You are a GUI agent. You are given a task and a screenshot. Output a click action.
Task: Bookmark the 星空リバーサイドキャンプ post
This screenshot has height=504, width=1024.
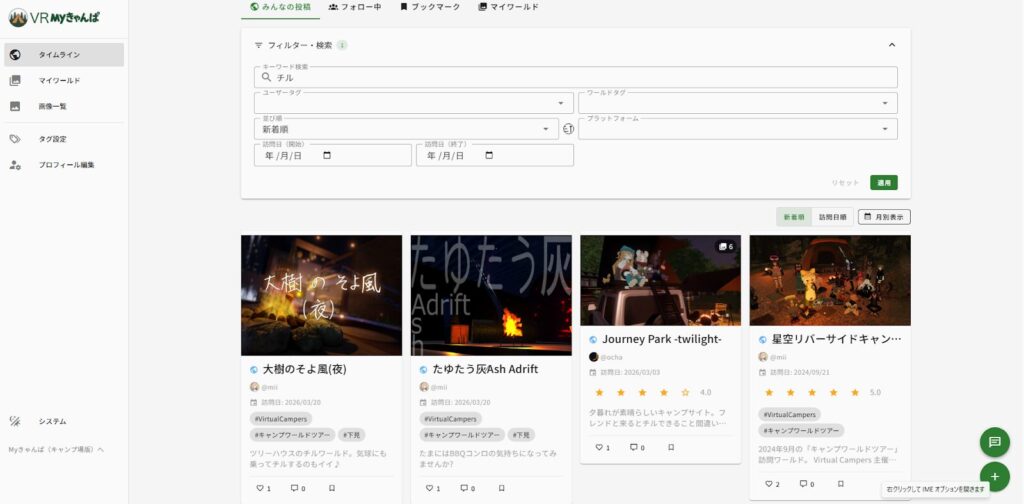tap(841, 484)
